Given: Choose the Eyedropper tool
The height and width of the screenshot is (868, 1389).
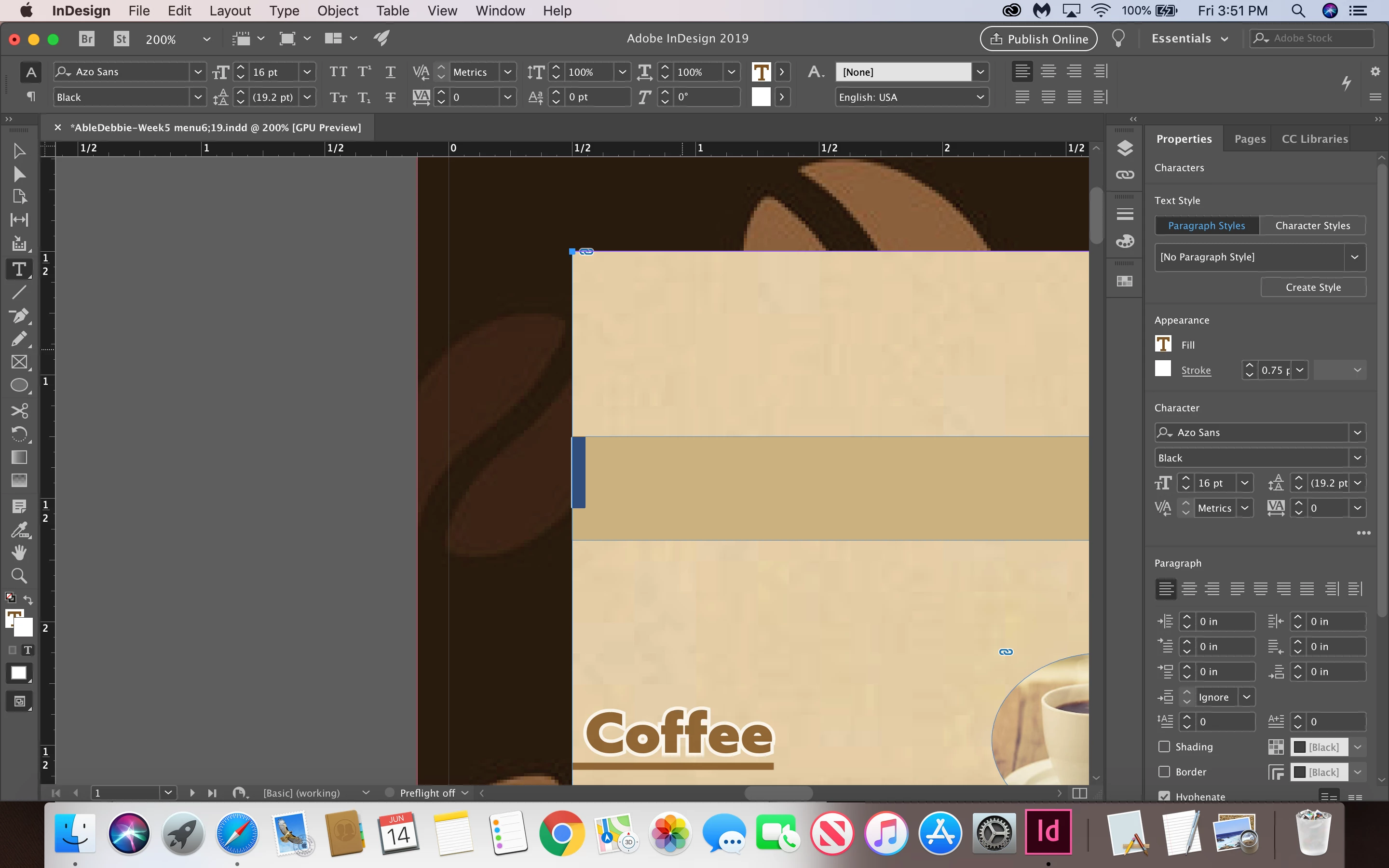Looking at the screenshot, I should coord(19,529).
